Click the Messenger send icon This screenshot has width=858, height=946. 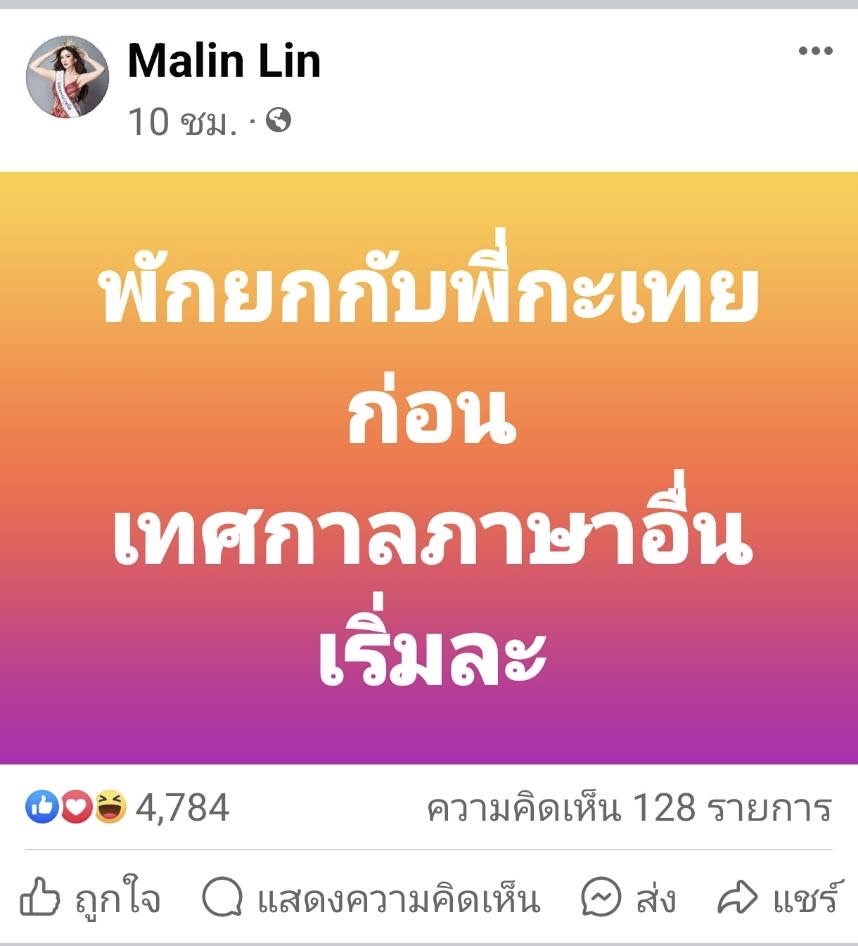coord(601,897)
